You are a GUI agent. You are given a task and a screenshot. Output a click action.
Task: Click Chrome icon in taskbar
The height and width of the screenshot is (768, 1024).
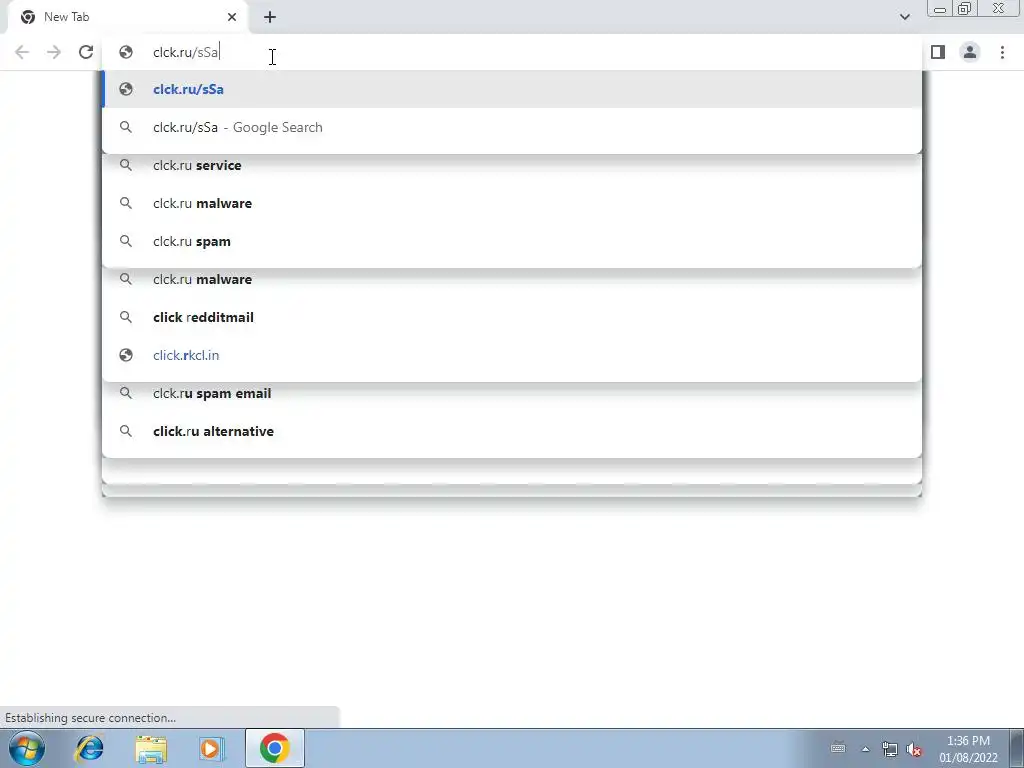coord(274,748)
